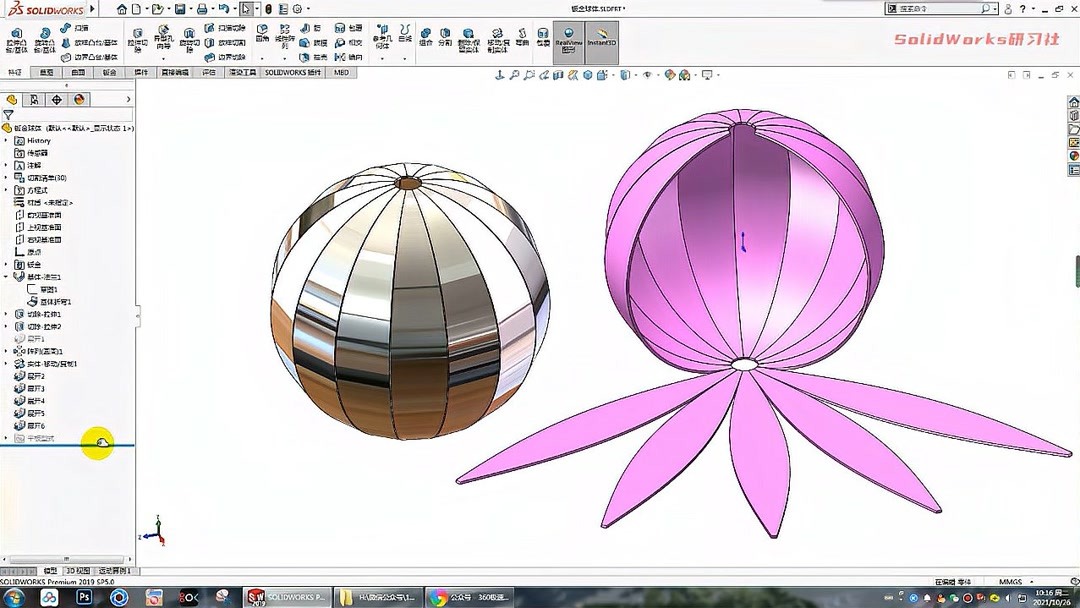Viewport: 1080px width, 608px height.
Task: Select the 旋转凸台/基体 (Revolved Boss) tool
Action: [47, 40]
